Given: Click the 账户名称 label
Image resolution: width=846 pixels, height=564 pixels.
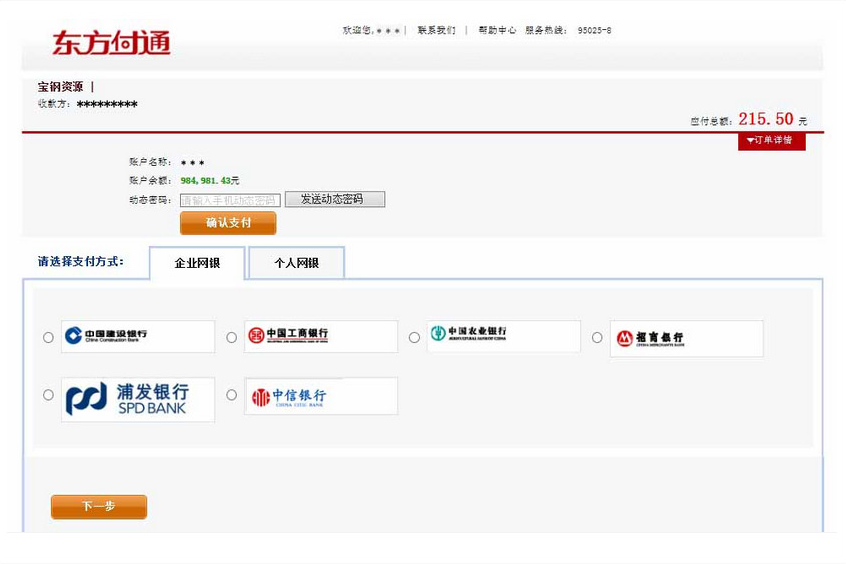Looking at the screenshot, I should [x=151, y=161].
